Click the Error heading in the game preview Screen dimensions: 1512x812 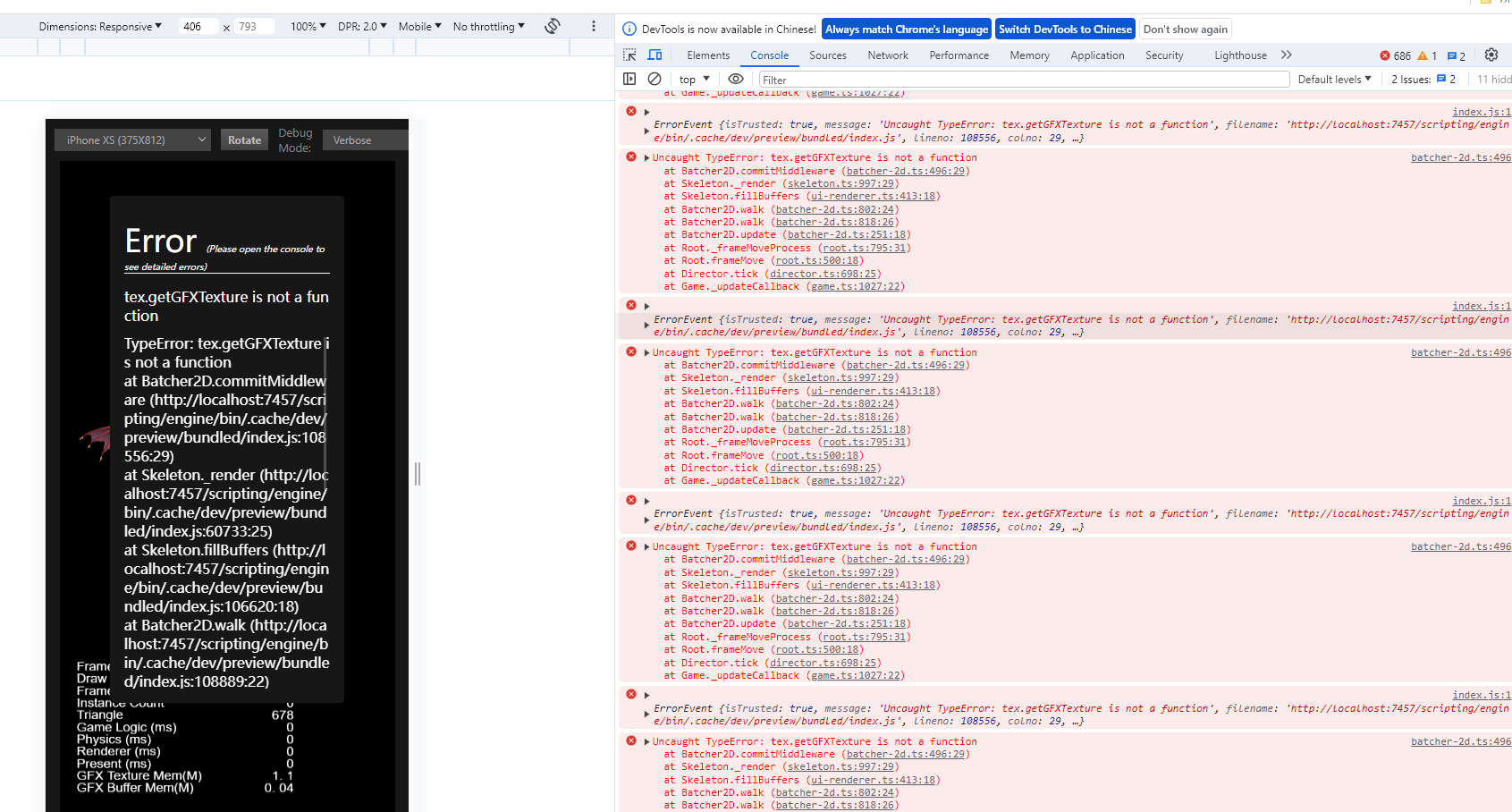[161, 241]
